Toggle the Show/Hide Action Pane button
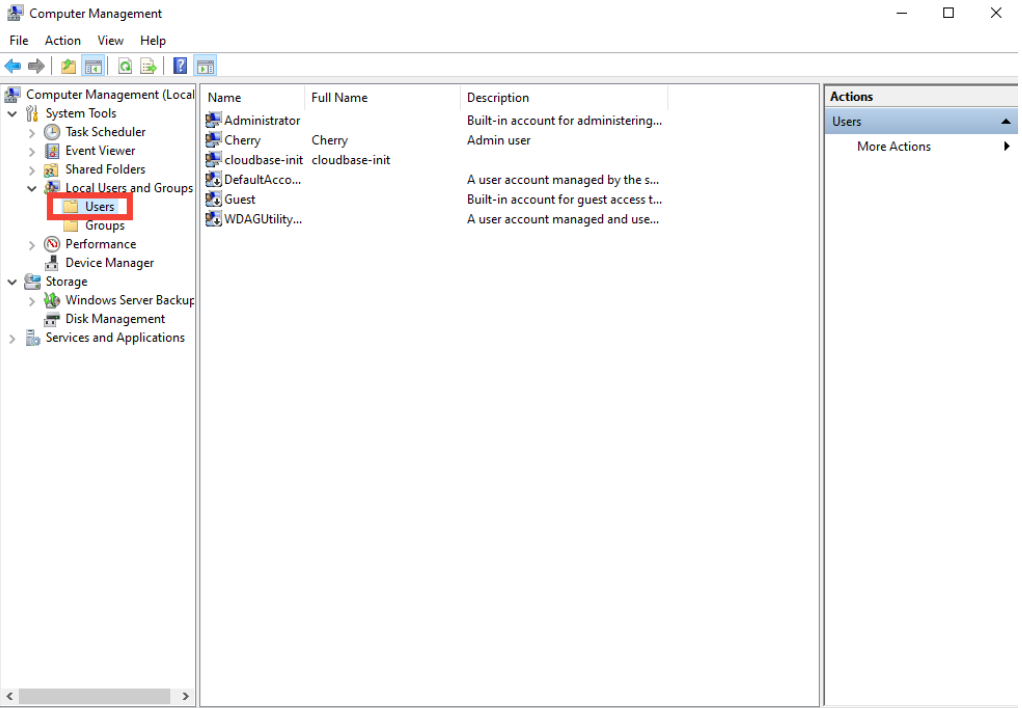This screenshot has height=708, width=1022. [x=205, y=66]
